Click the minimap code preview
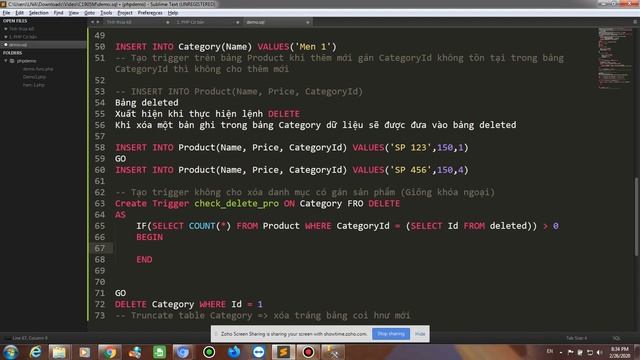Screen dimensions: 640x360 pyautogui.click(x=614, y=57)
